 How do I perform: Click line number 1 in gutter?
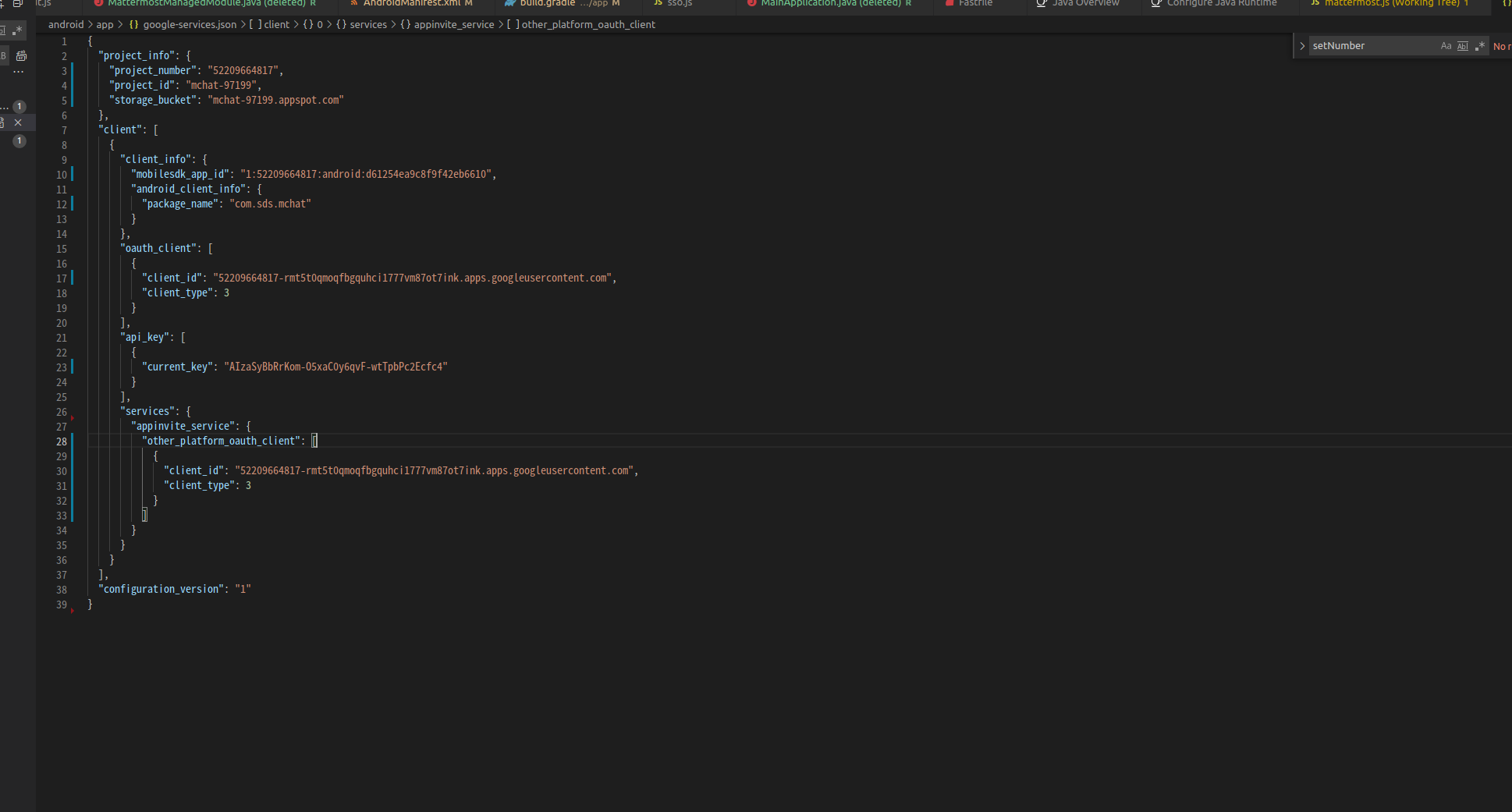(x=64, y=41)
